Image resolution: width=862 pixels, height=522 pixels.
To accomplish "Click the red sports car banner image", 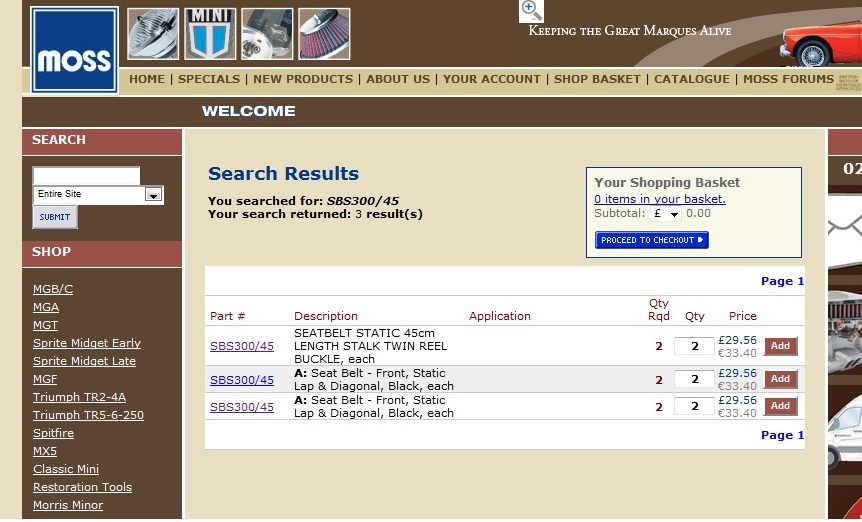I will [821, 42].
